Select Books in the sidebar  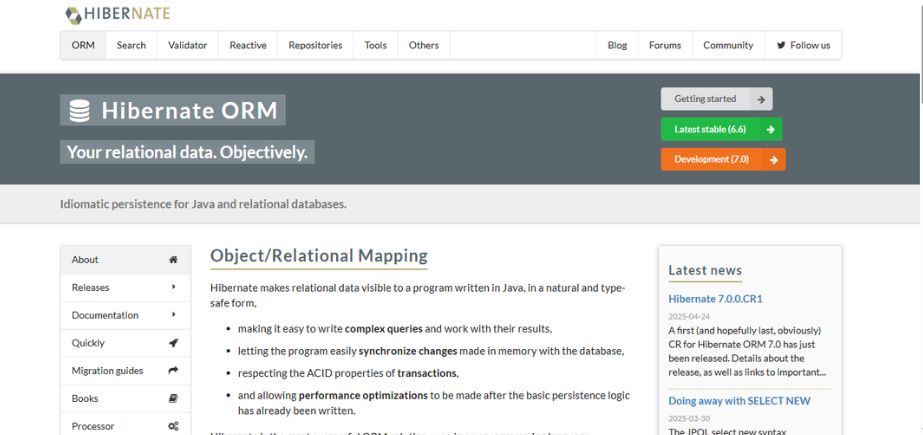point(125,399)
